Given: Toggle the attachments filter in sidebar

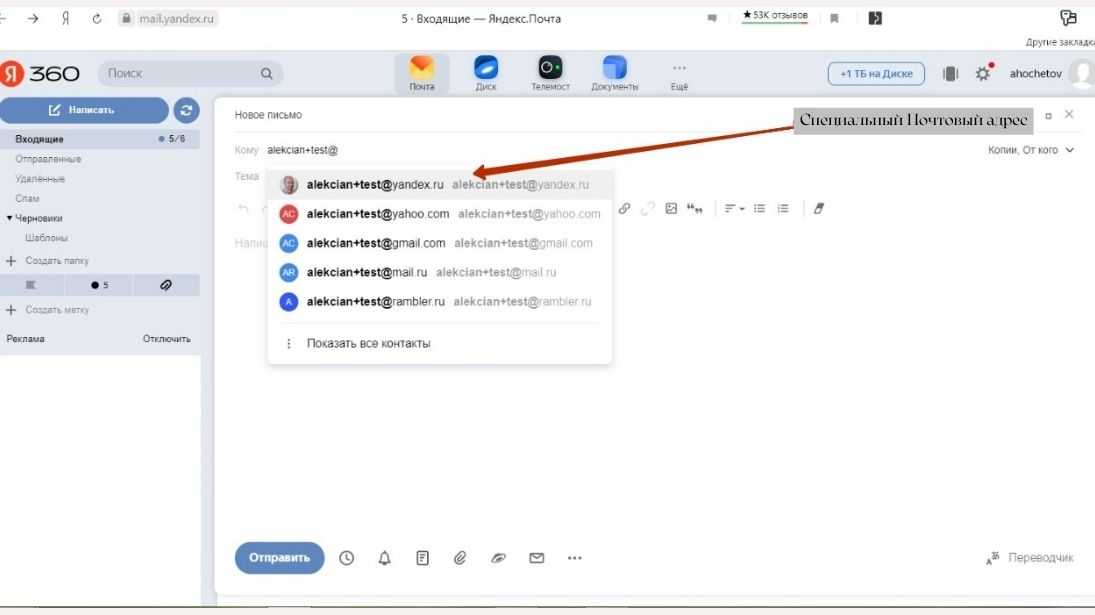Looking at the screenshot, I should tap(166, 285).
